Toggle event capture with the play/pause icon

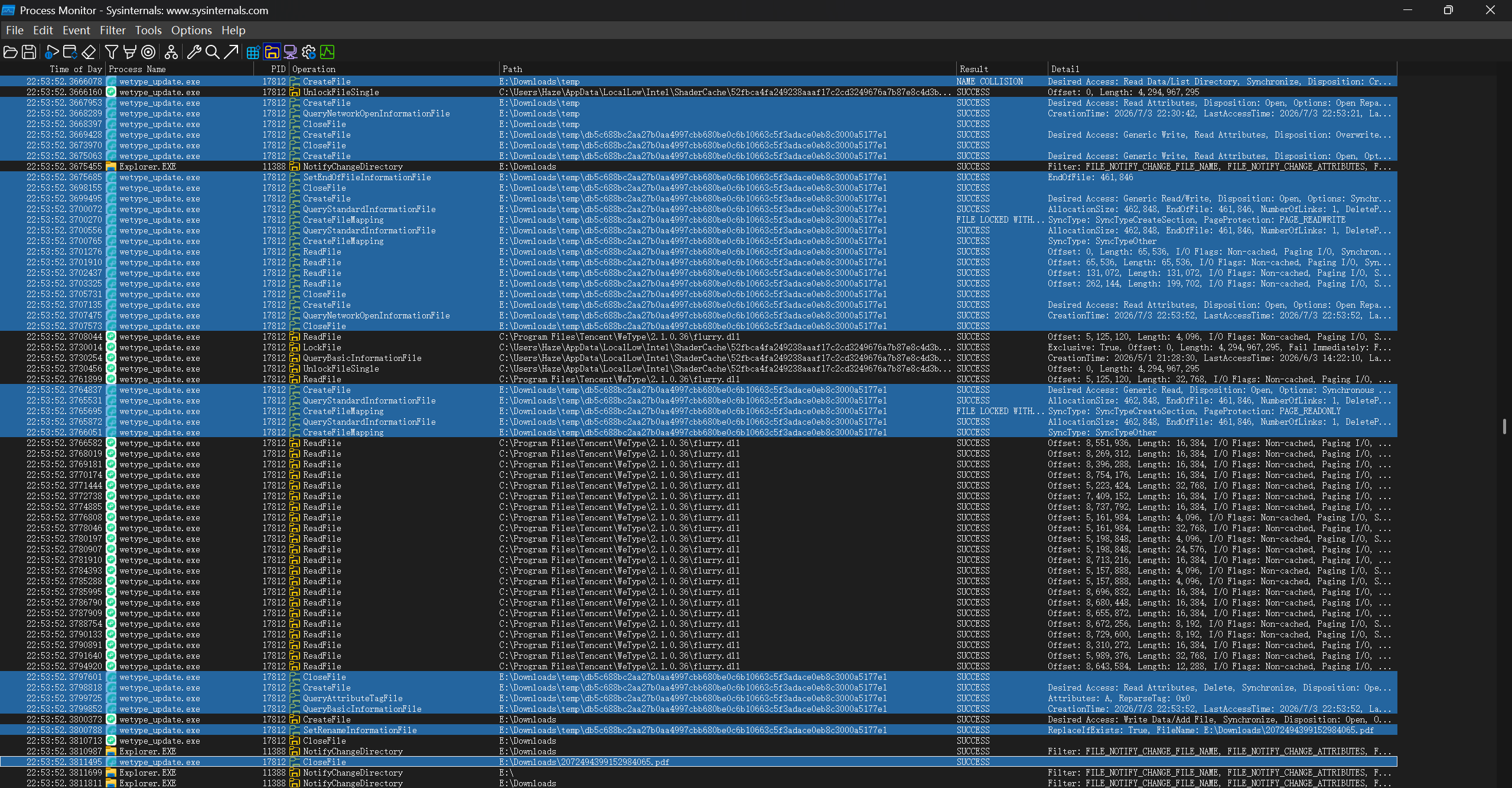[52, 52]
